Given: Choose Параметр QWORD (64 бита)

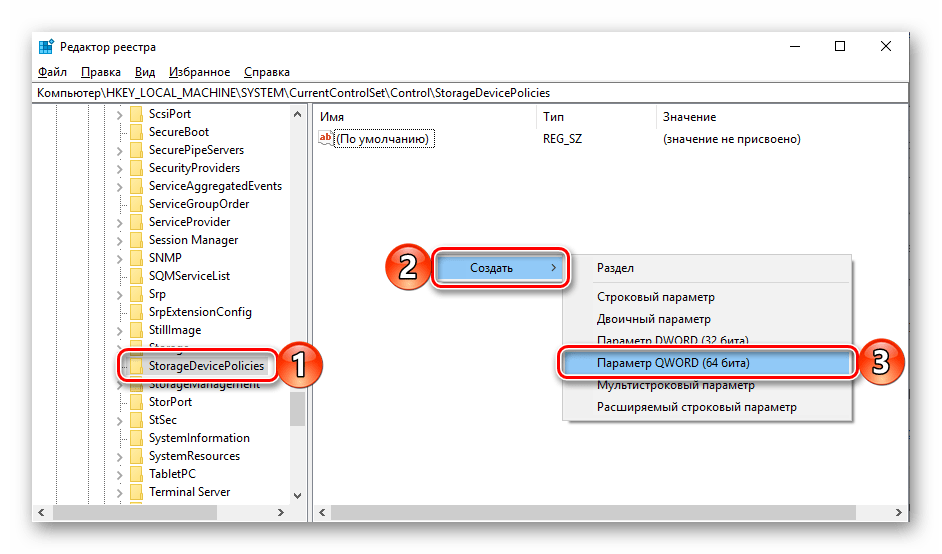Looking at the screenshot, I should click(x=706, y=363).
